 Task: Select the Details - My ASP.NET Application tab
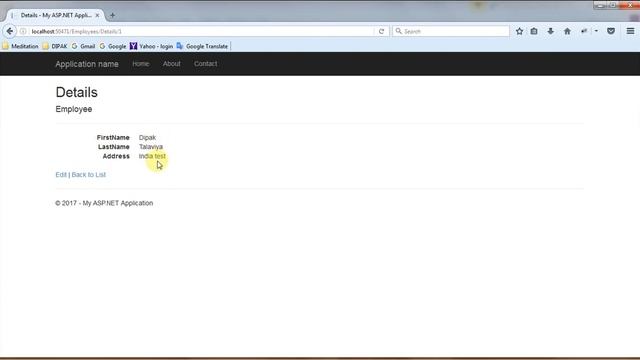coord(56,16)
